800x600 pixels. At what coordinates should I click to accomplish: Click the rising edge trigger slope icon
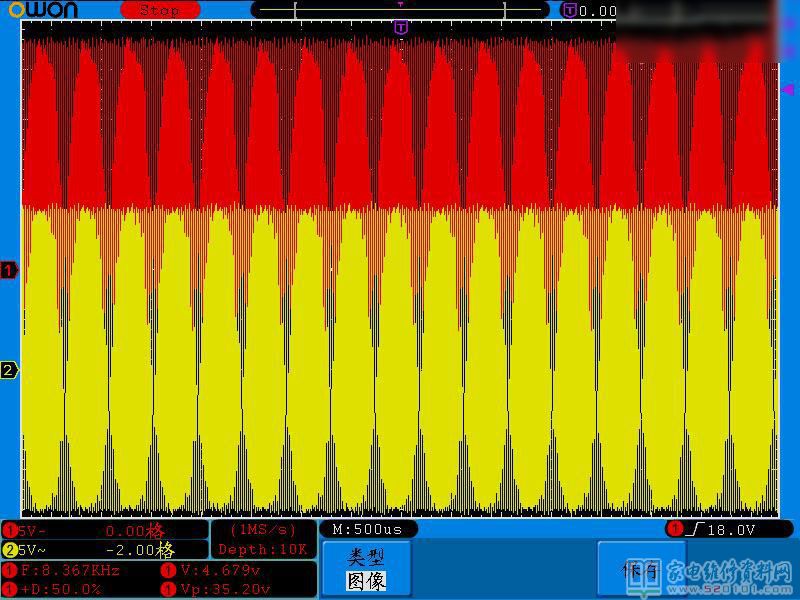point(695,530)
